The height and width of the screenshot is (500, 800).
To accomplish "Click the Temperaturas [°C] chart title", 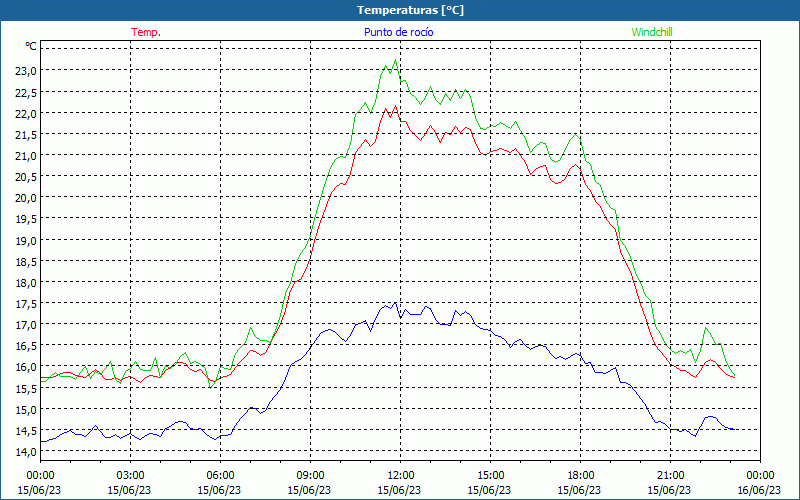I will [410, 10].
